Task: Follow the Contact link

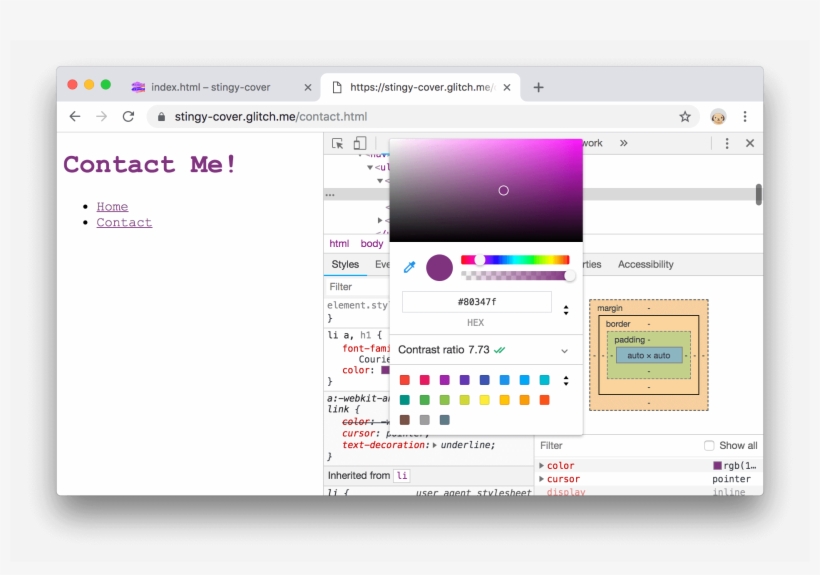Action: [124, 222]
